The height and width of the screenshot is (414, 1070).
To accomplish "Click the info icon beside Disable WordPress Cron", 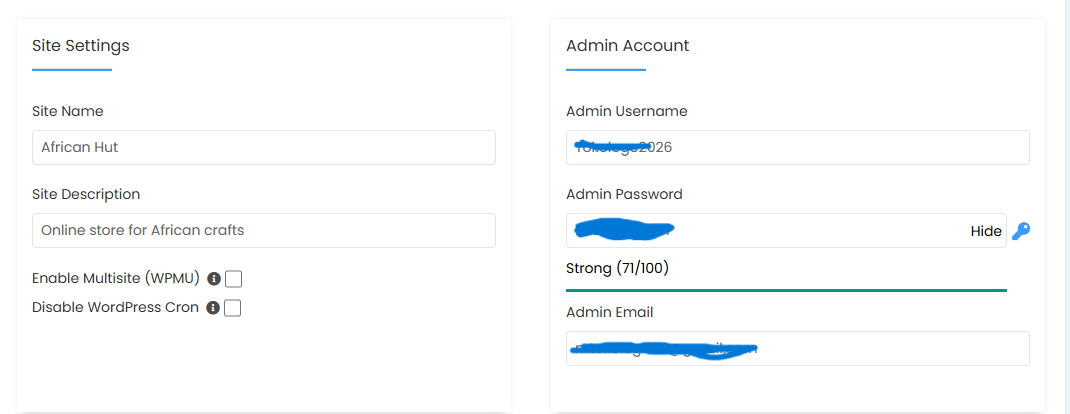I will click(x=213, y=308).
